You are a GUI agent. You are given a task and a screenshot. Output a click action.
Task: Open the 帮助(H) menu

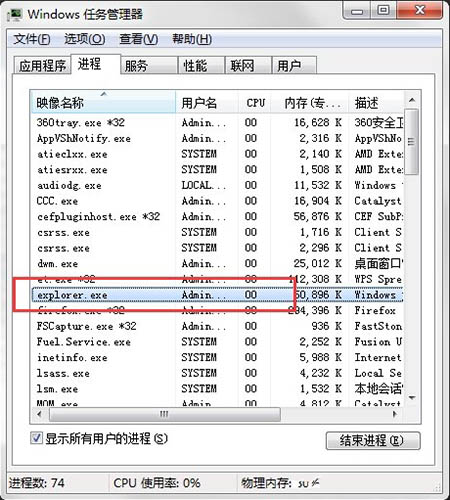[192, 39]
